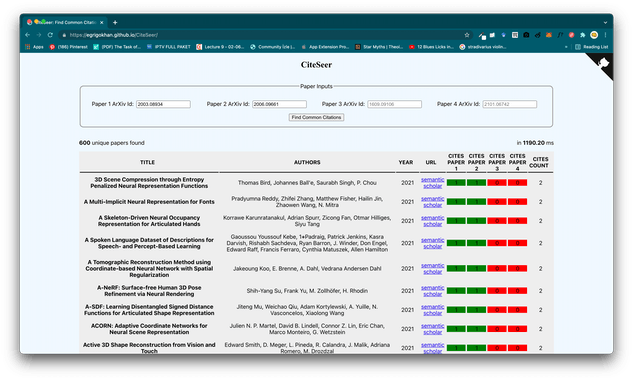Click author 'Shih-Yang Su, Frank Yu' cell

[x=307, y=291]
